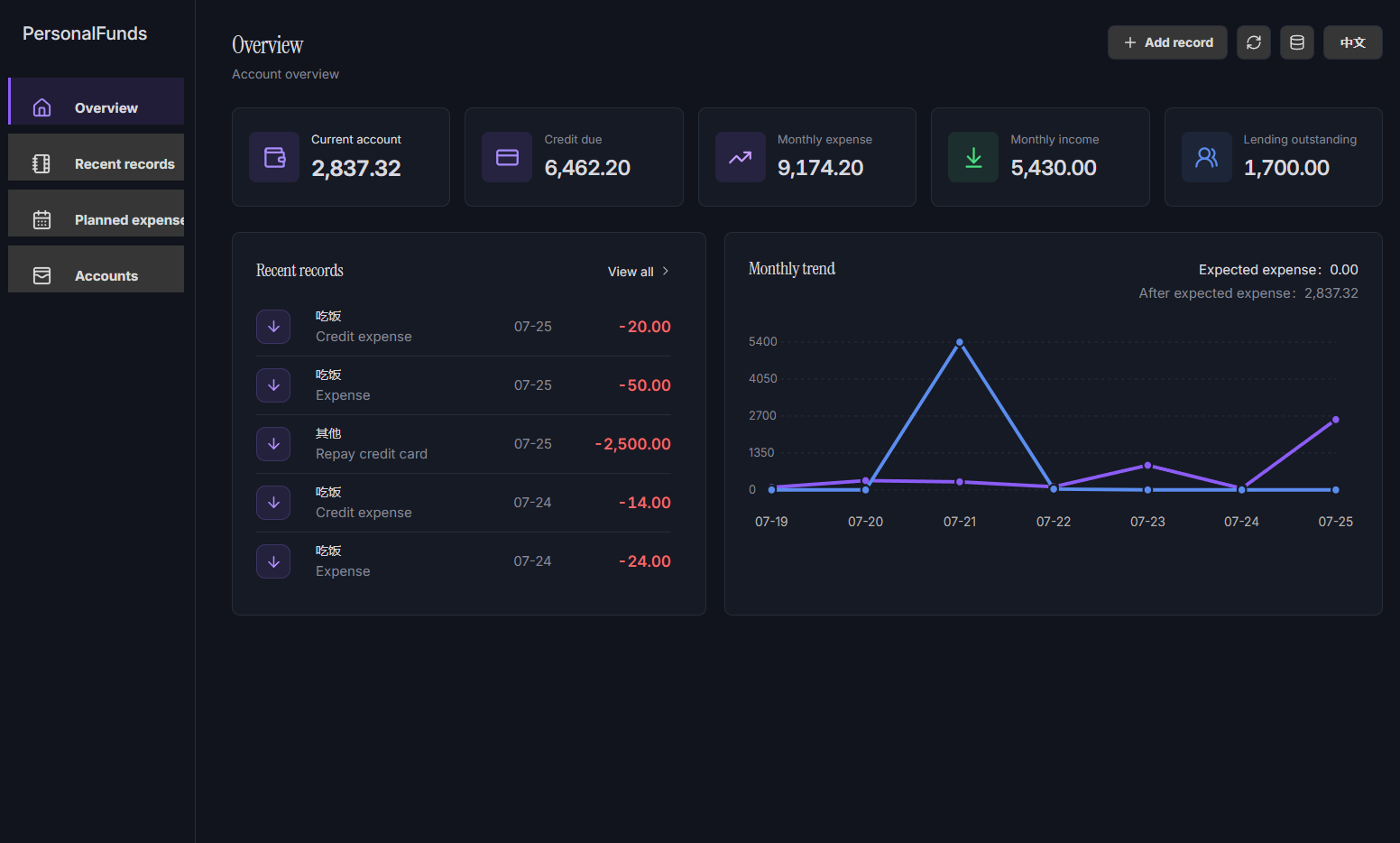The width and height of the screenshot is (1400, 843).
Task: Click the chevron next to View all
Action: [666, 272]
